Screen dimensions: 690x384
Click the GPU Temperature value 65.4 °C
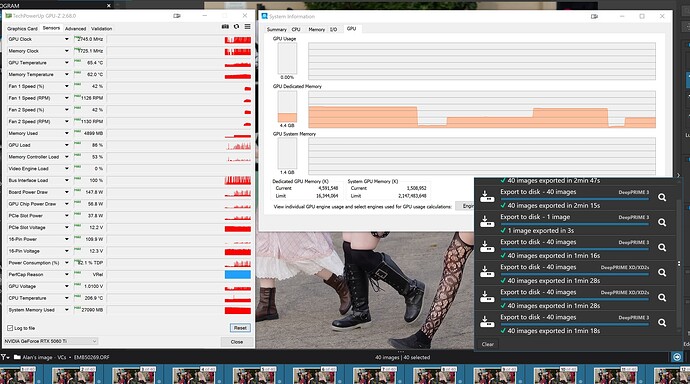pos(95,63)
